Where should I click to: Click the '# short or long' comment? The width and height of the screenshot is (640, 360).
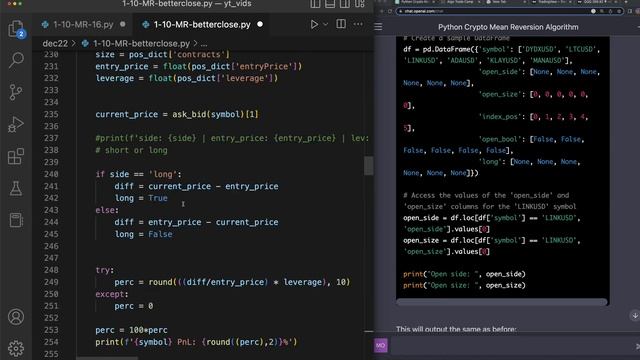(x=131, y=150)
